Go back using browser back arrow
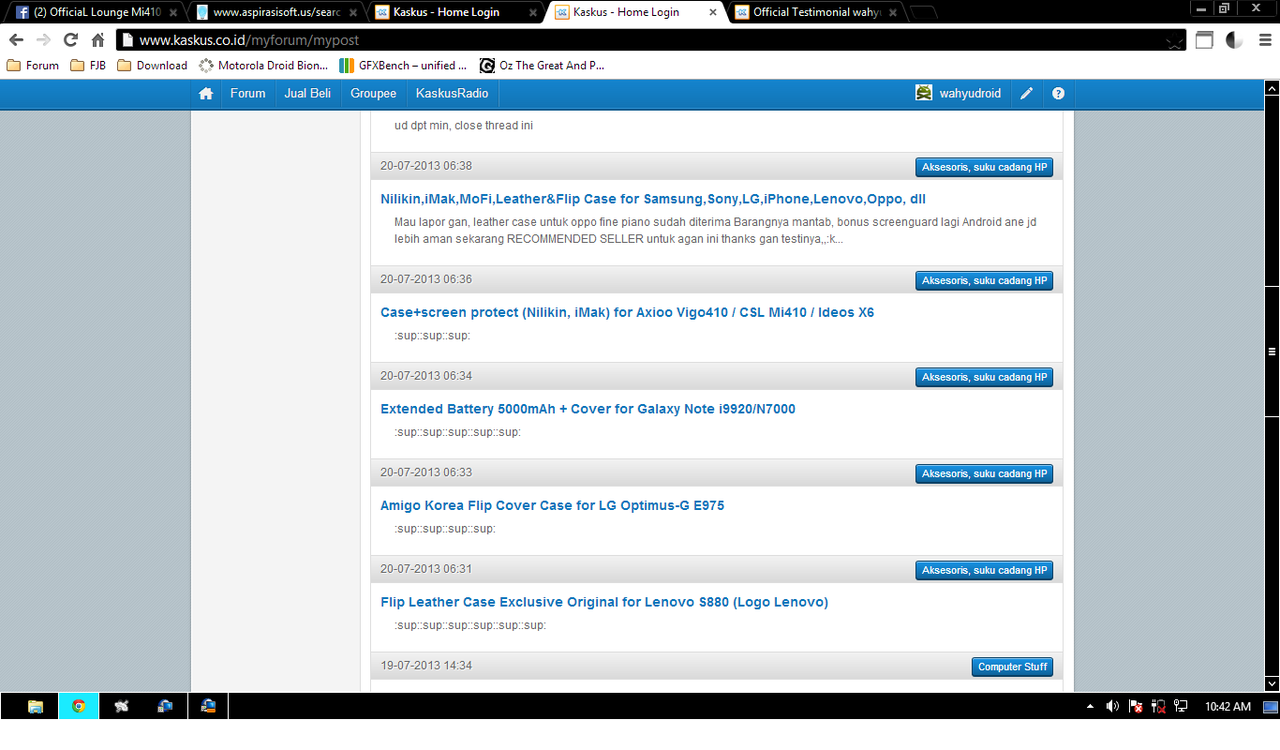Image resolution: width=1280 pixels, height=750 pixels. click(x=16, y=40)
